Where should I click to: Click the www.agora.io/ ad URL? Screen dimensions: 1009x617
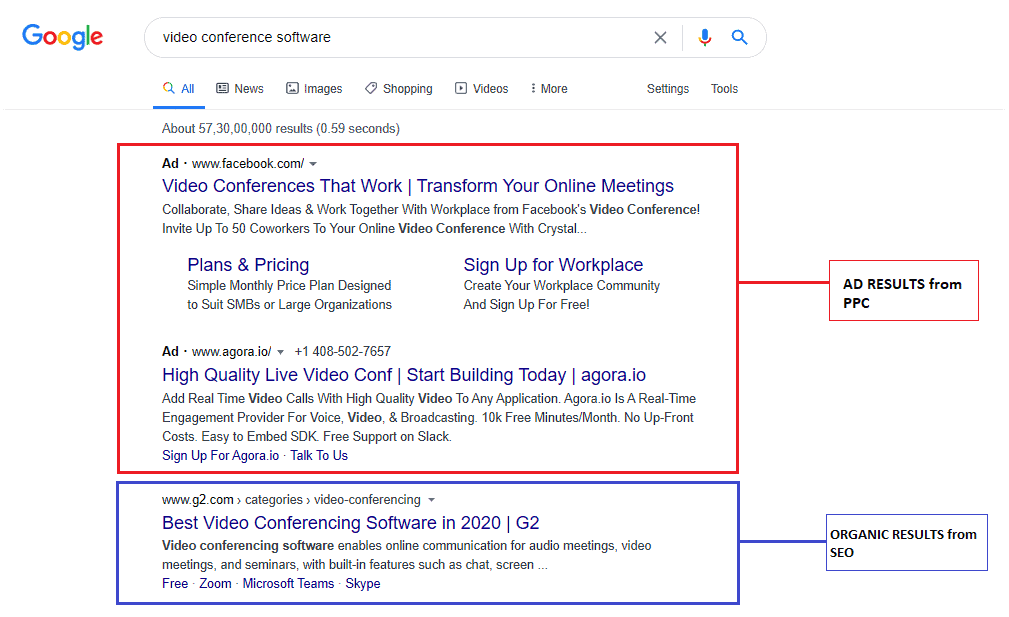(232, 351)
